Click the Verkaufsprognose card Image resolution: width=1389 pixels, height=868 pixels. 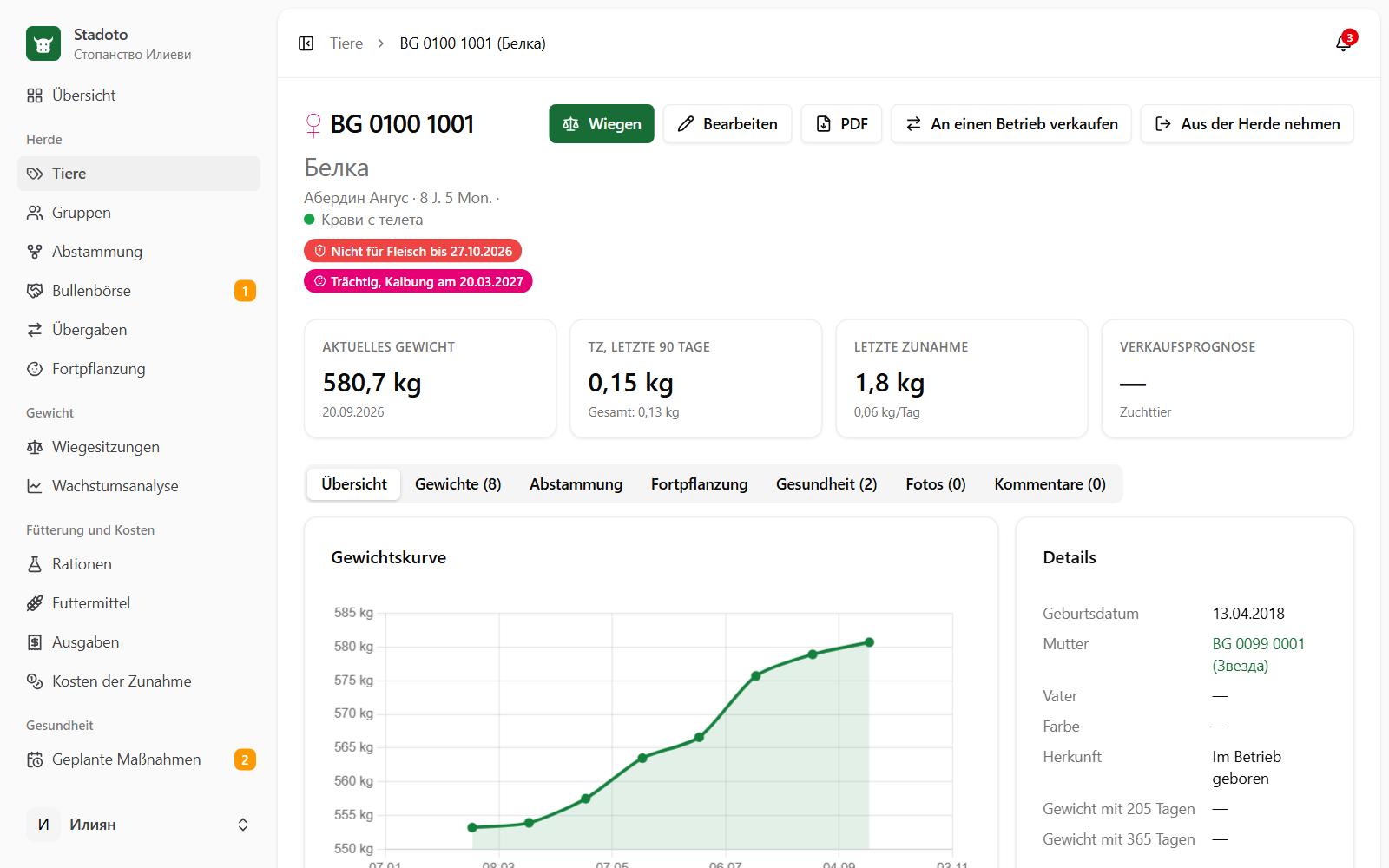[x=1228, y=378]
